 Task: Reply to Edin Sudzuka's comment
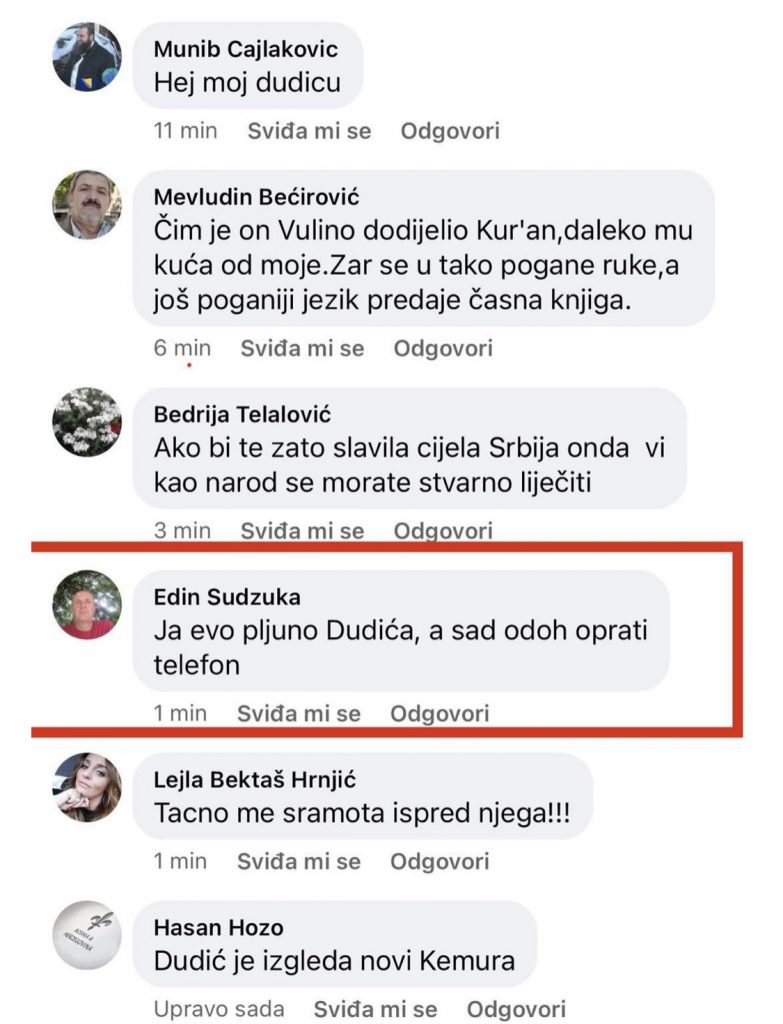point(440,714)
